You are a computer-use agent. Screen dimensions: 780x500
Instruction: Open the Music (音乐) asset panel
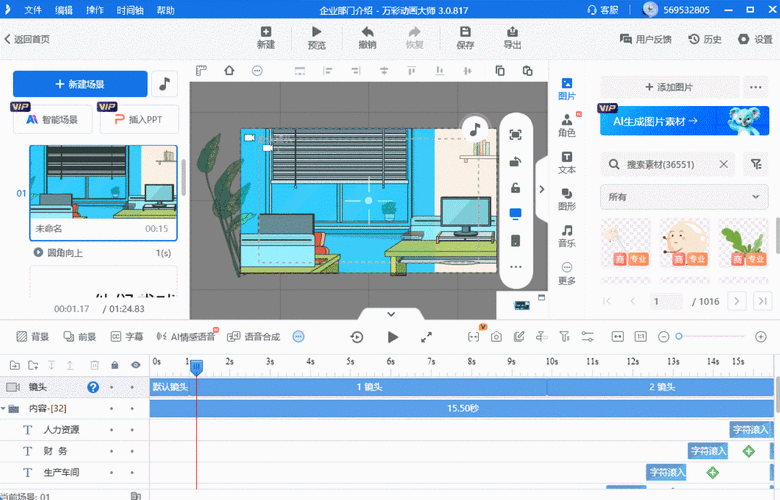(x=567, y=236)
